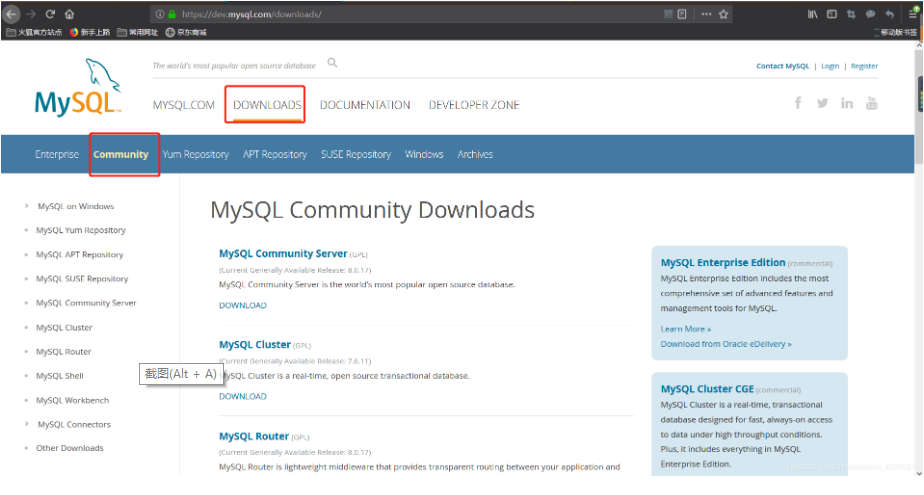Toggle the browser sidebar icon

(832, 14)
